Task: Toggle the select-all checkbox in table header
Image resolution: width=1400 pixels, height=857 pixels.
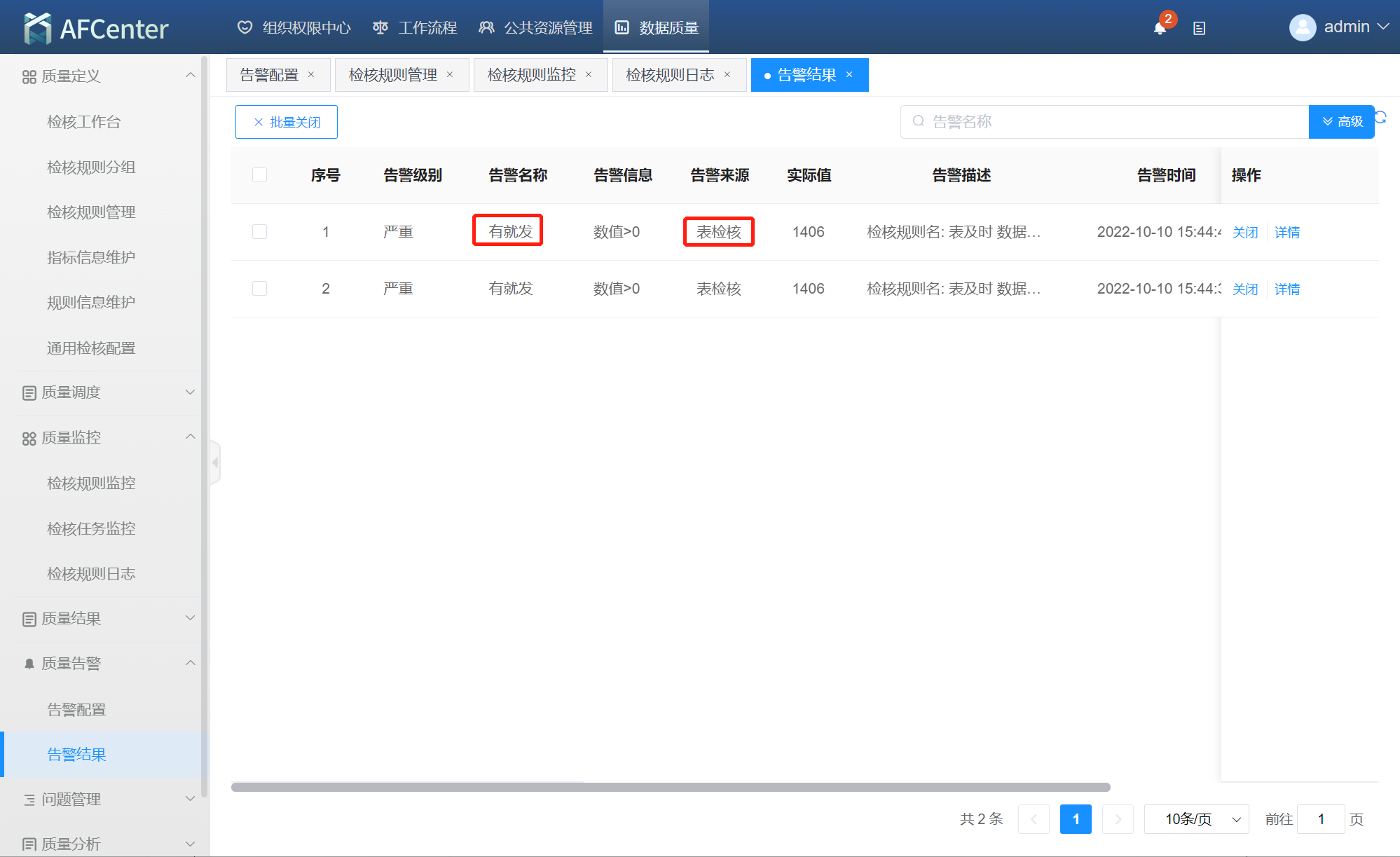Action: (x=259, y=175)
